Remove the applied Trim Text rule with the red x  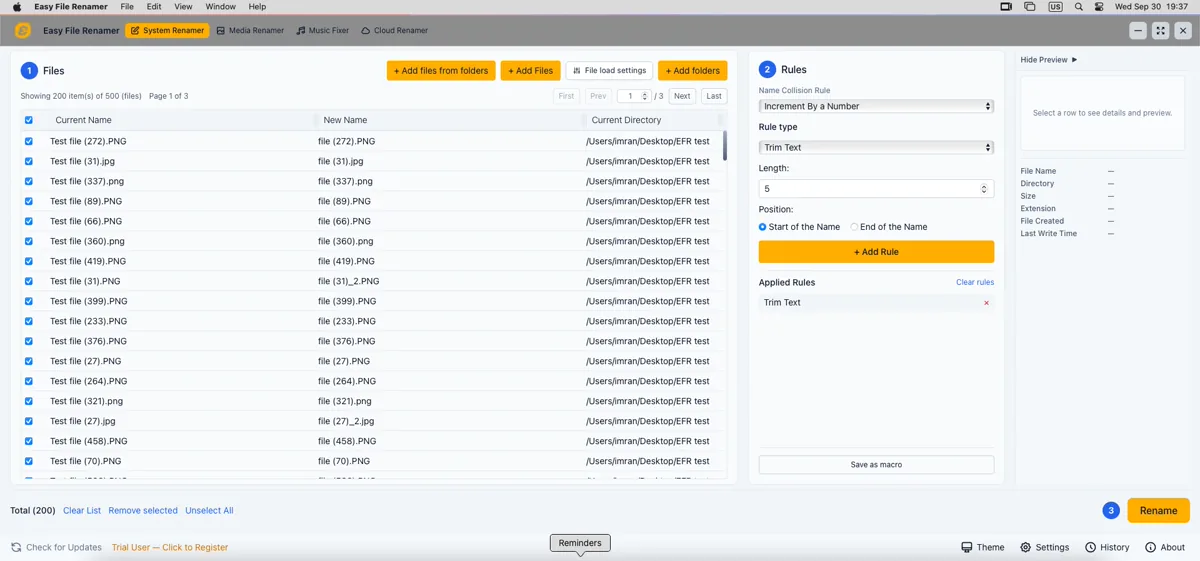[x=986, y=302]
